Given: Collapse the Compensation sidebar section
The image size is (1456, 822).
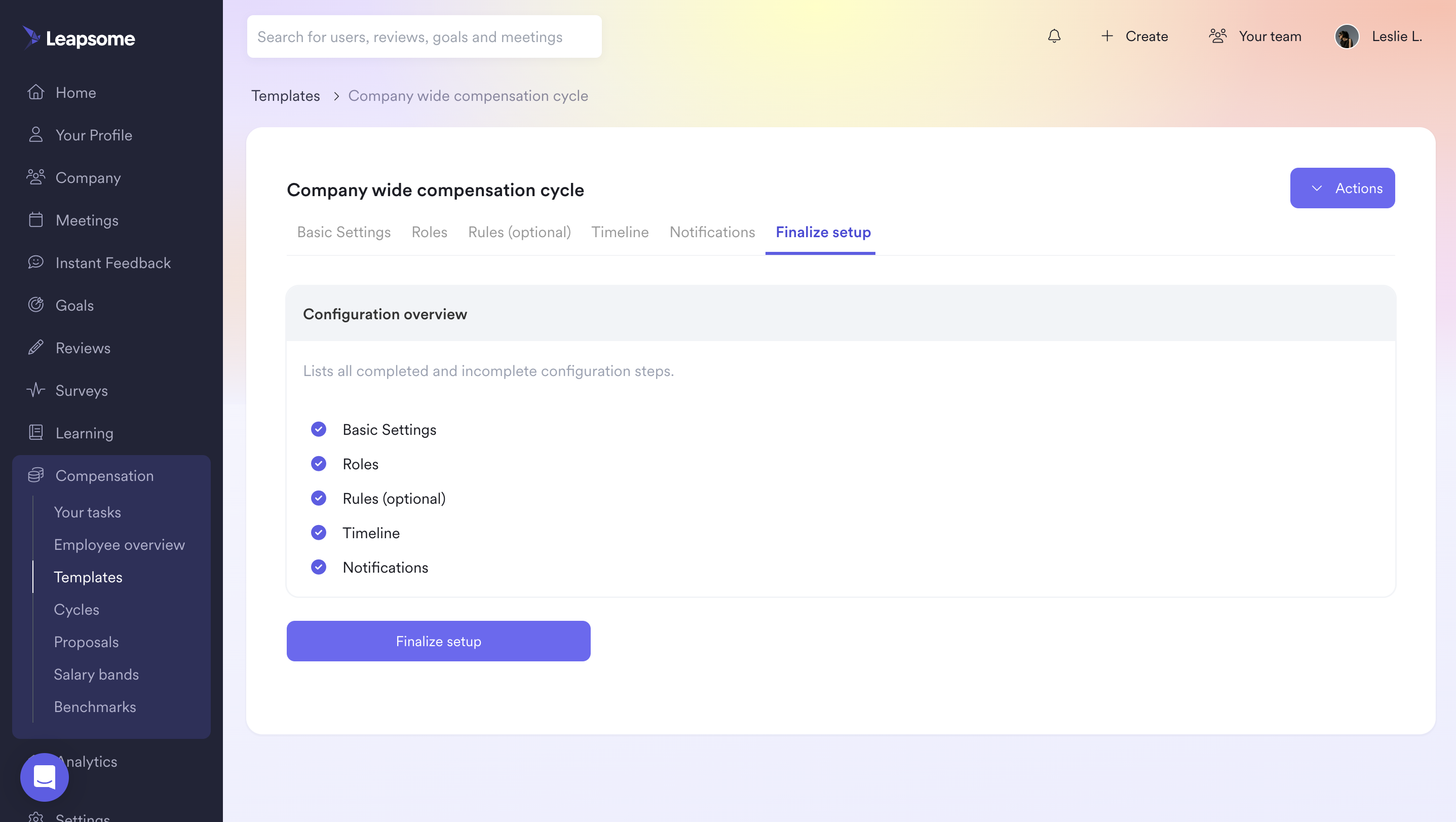Looking at the screenshot, I should click(x=111, y=475).
